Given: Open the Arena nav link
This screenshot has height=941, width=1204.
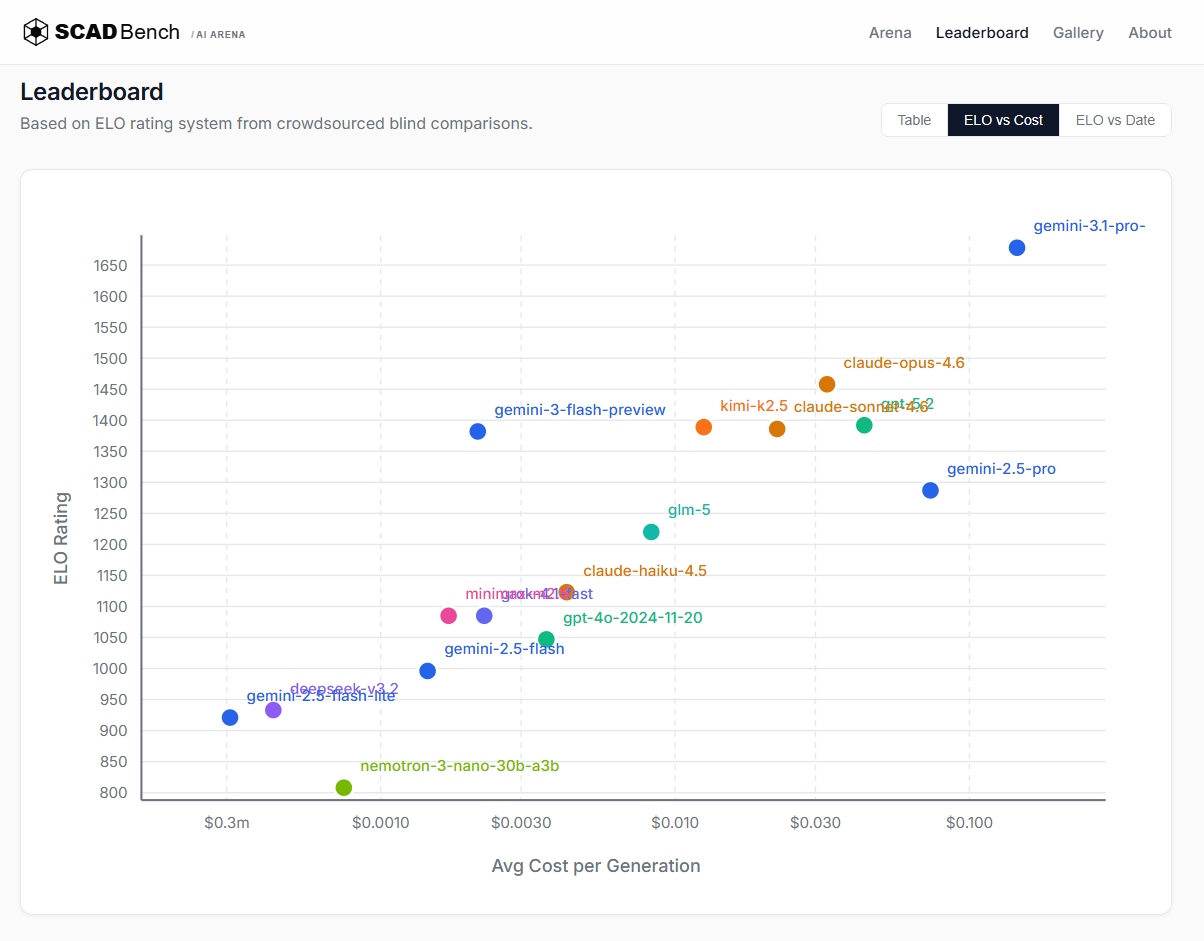Looking at the screenshot, I should [890, 33].
